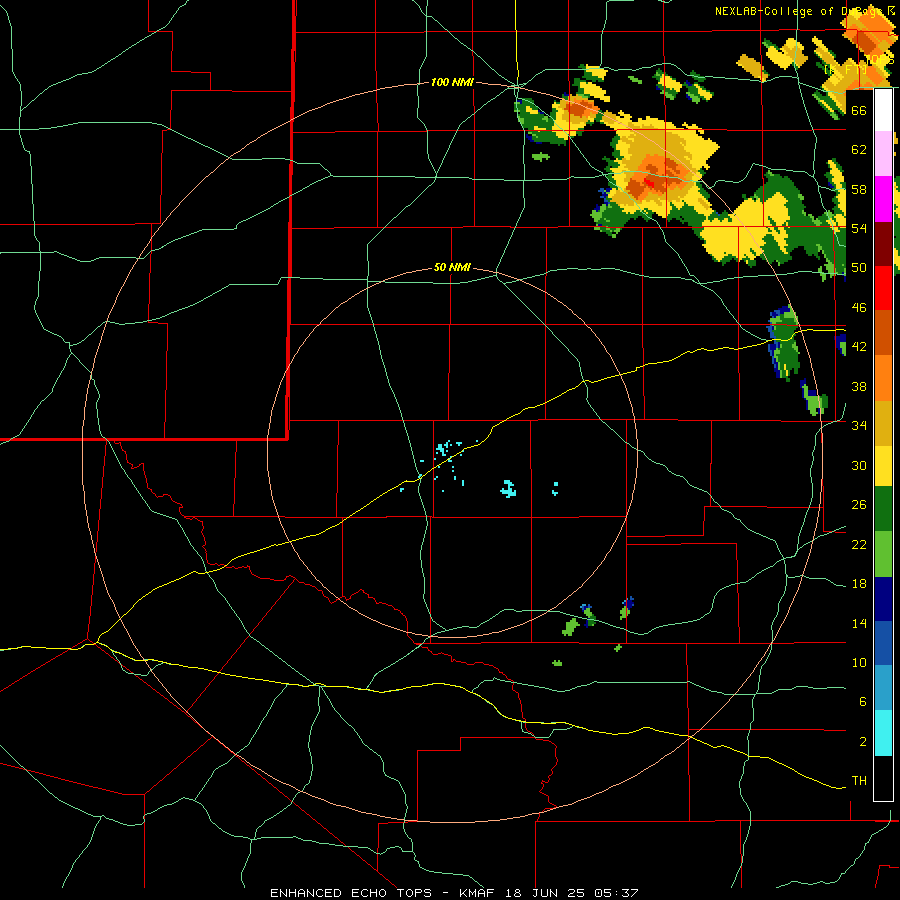Choose the cyan swatch near the legend bottom
This screenshot has height=900, width=900.
tap(883, 733)
